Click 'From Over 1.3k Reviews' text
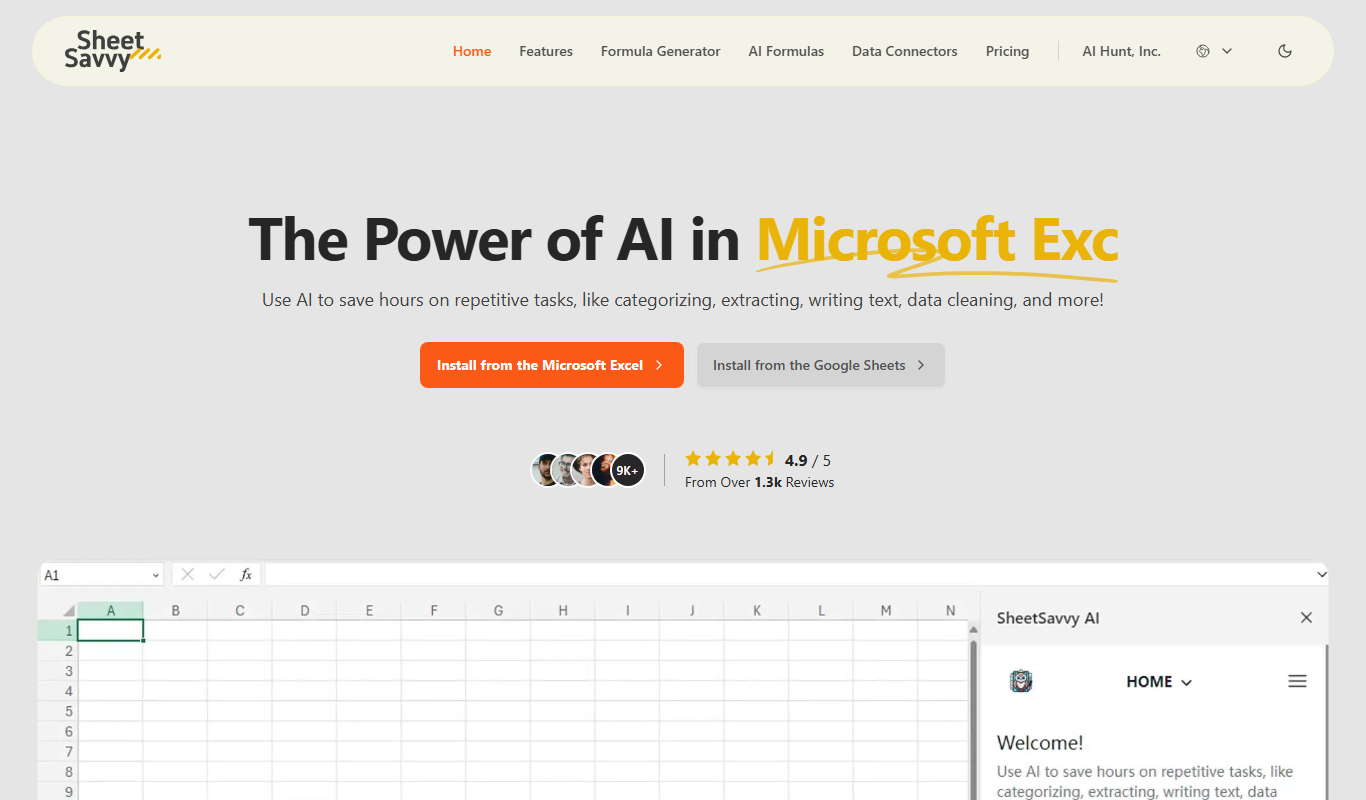This screenshot has height=800, width=1366. click(x=759, y=482)
